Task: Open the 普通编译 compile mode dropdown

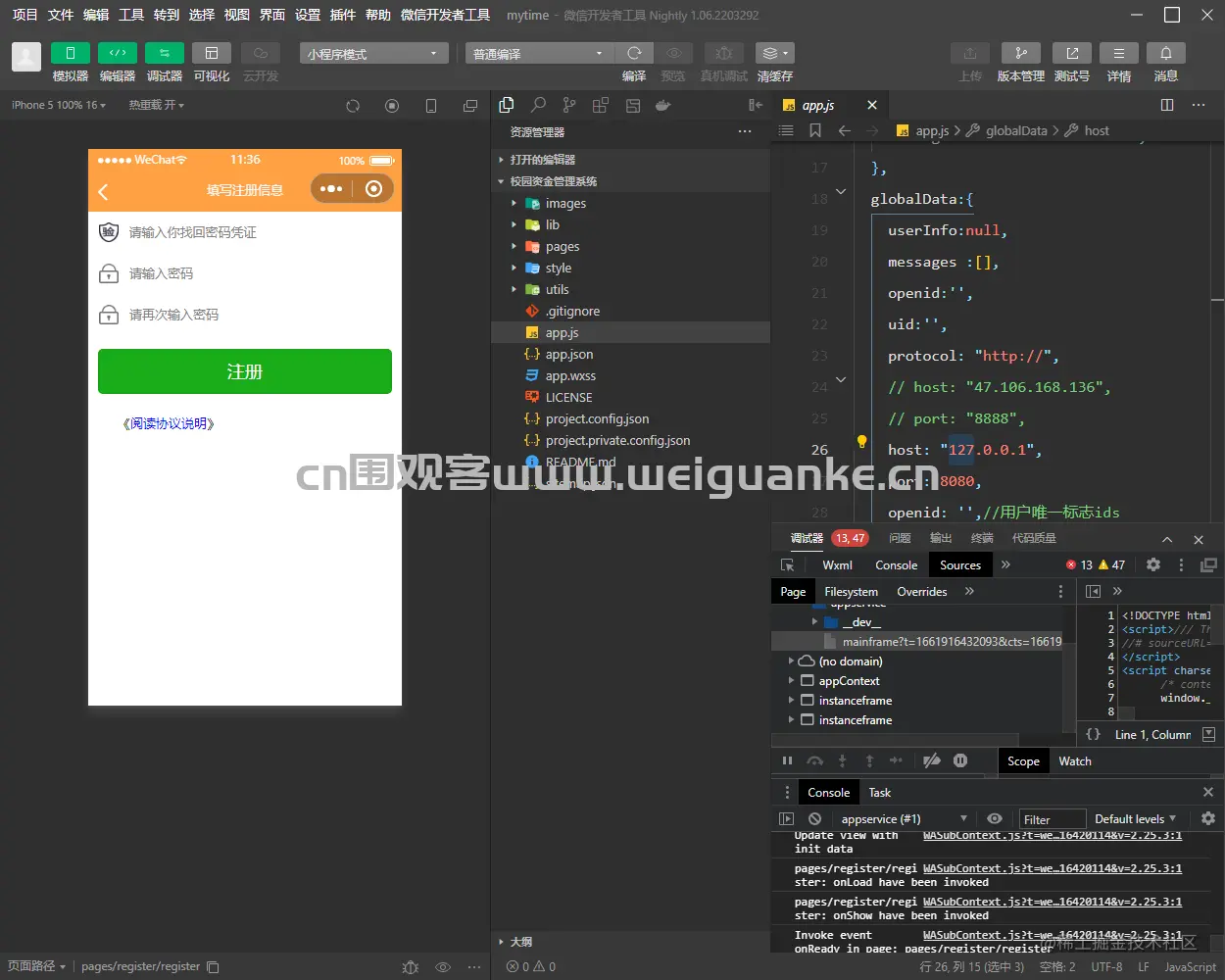Action: (539, 53)
